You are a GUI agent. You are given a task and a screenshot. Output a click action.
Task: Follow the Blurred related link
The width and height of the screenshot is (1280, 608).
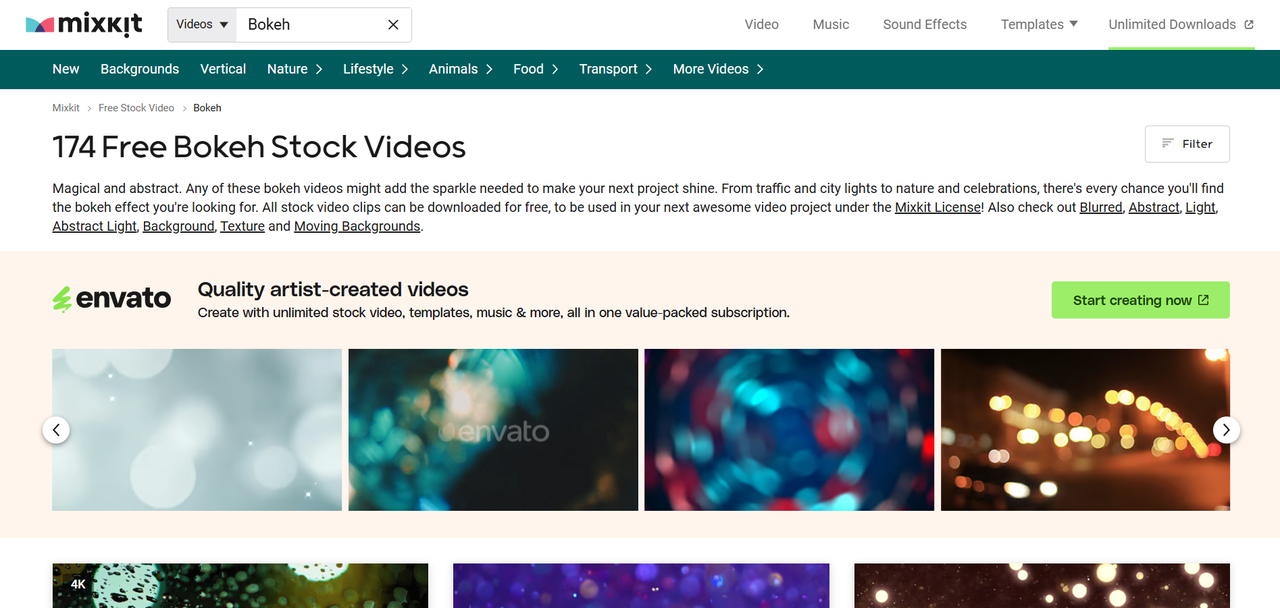pos(1101,208)
